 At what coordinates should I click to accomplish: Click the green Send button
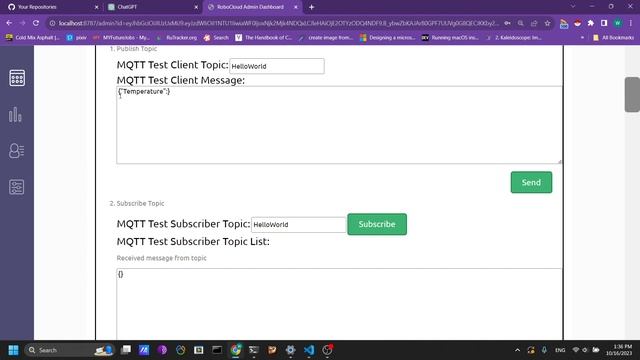(531, 182)
